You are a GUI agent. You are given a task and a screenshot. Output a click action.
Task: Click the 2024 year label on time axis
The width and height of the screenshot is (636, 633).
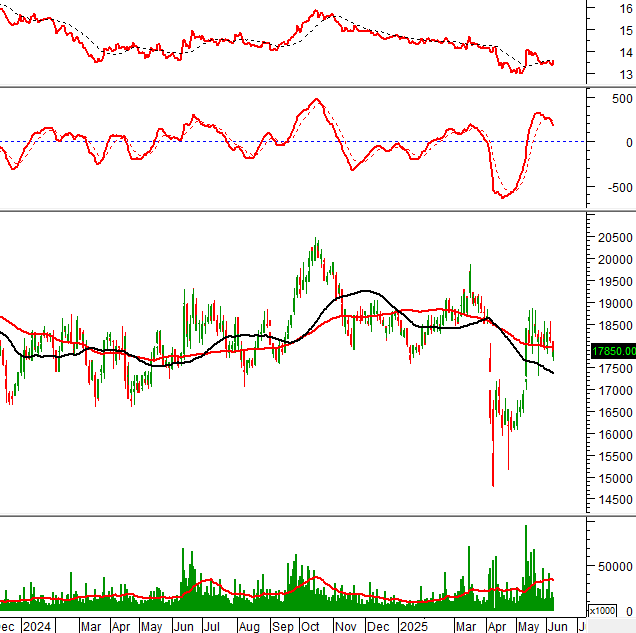(37, 627)
